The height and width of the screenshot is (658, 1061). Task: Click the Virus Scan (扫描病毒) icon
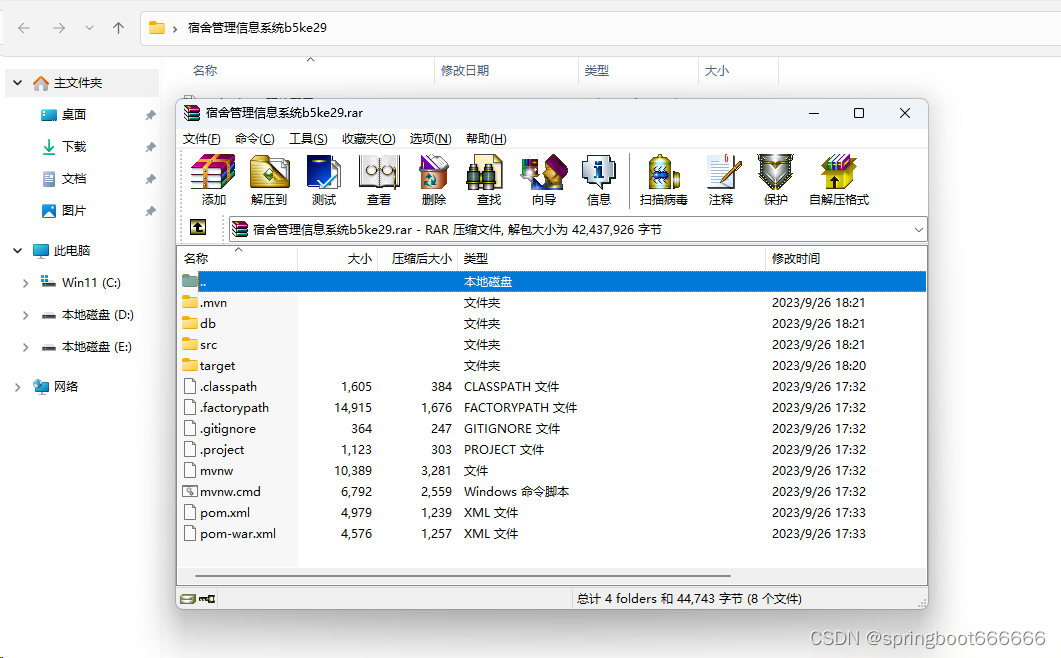pos(664,179)
